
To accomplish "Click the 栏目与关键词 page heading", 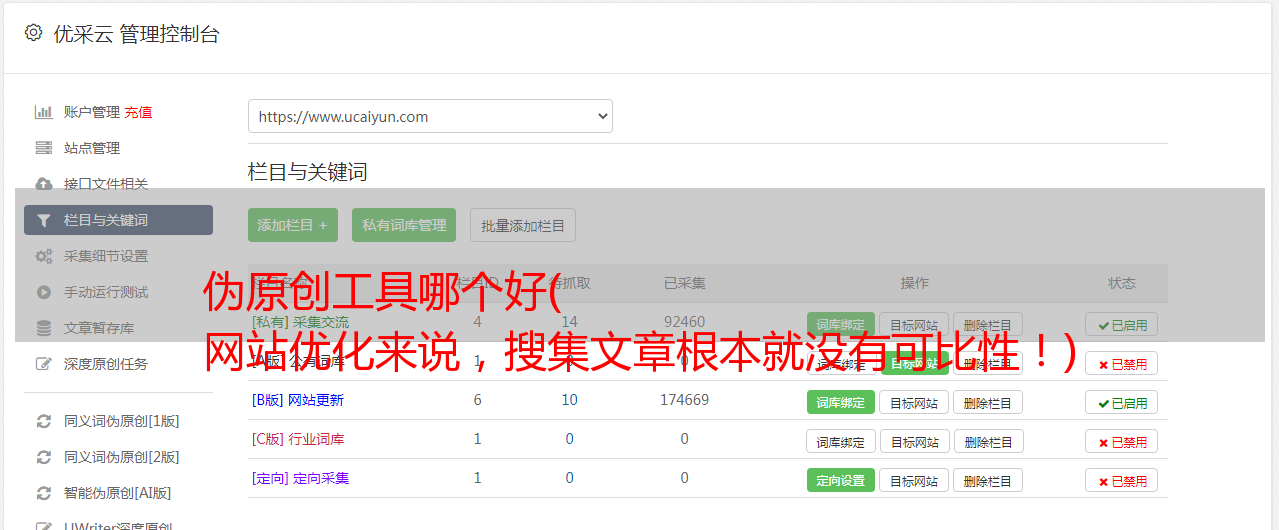I will [x=307, y=172].
